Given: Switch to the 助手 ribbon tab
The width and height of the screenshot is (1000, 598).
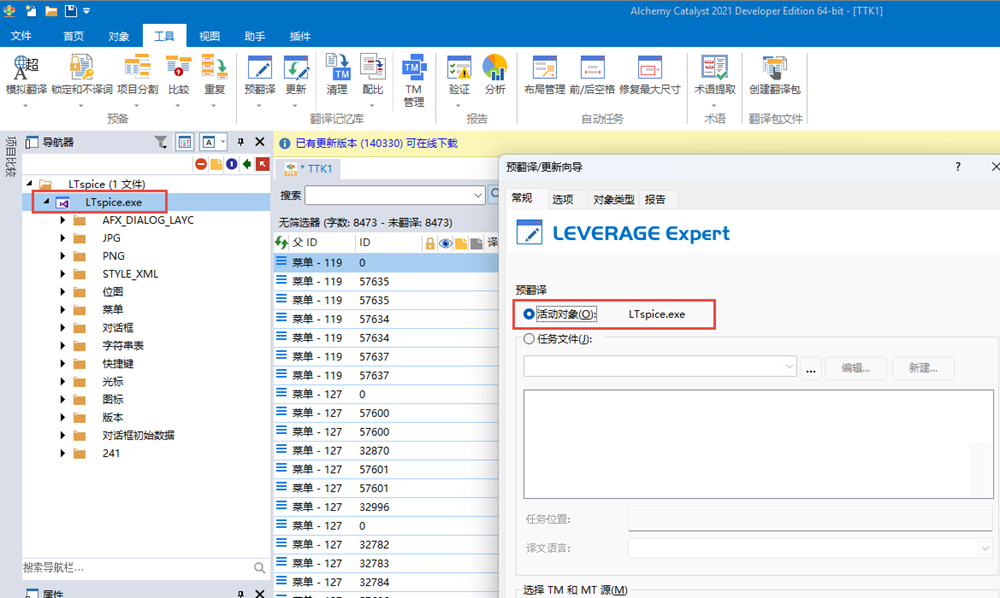Looking at the screenshot, I should [x=254, y=36].
